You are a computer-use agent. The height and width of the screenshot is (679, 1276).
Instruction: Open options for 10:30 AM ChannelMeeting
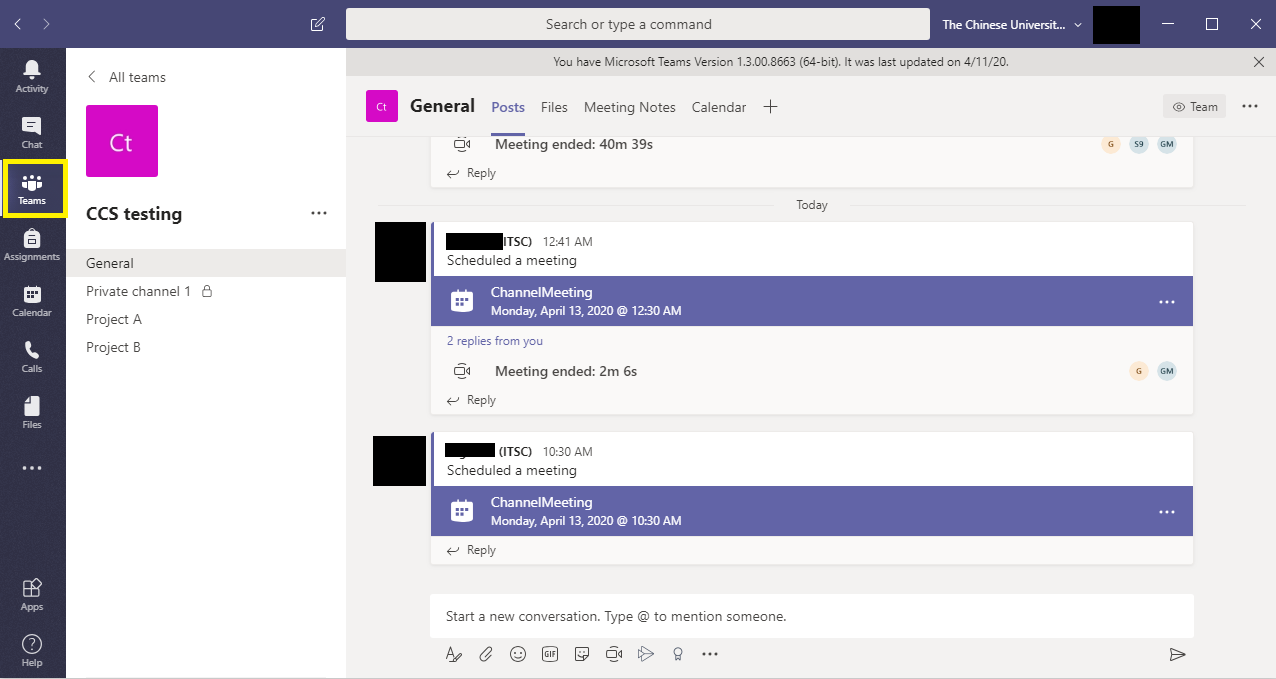1167,511
